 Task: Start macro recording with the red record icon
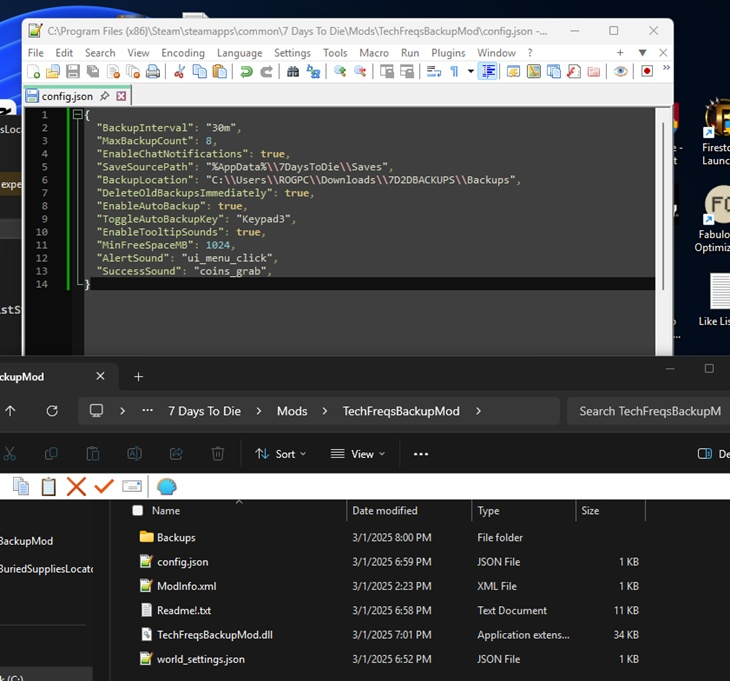click(647, 71)
